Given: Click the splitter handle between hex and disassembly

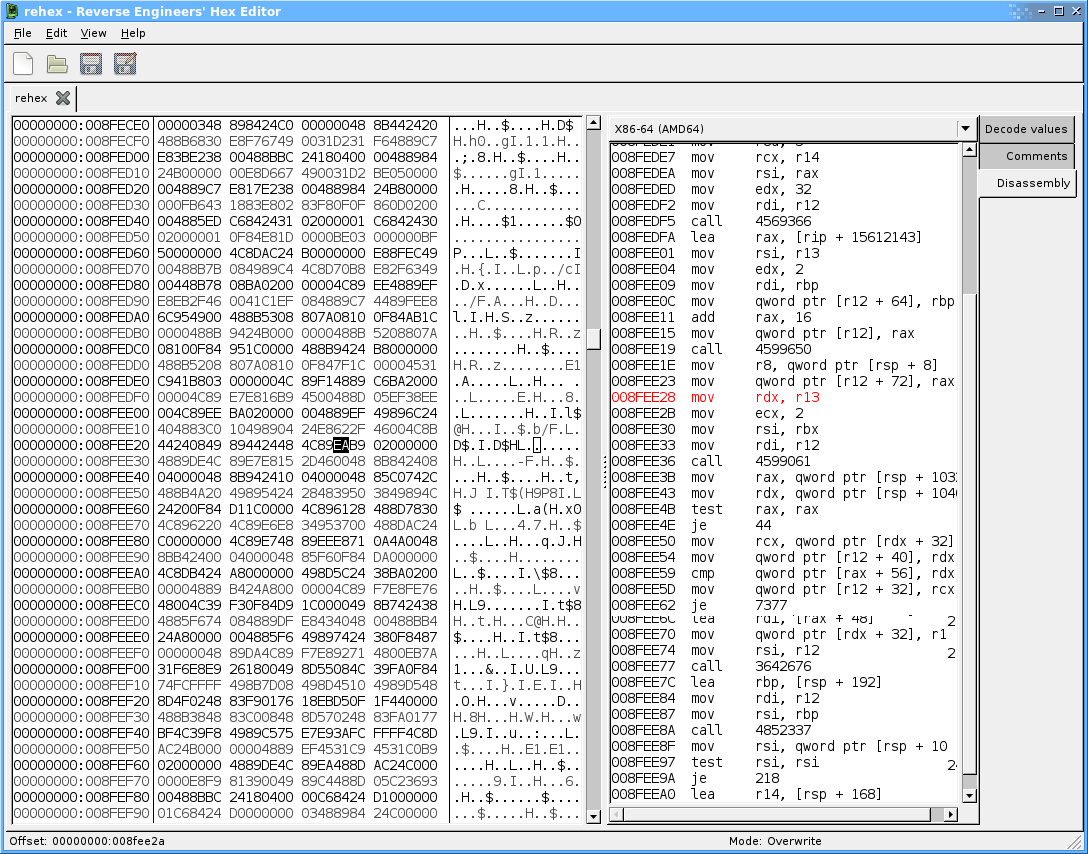Looking at the screenshot, I should (x=605, y=470).
